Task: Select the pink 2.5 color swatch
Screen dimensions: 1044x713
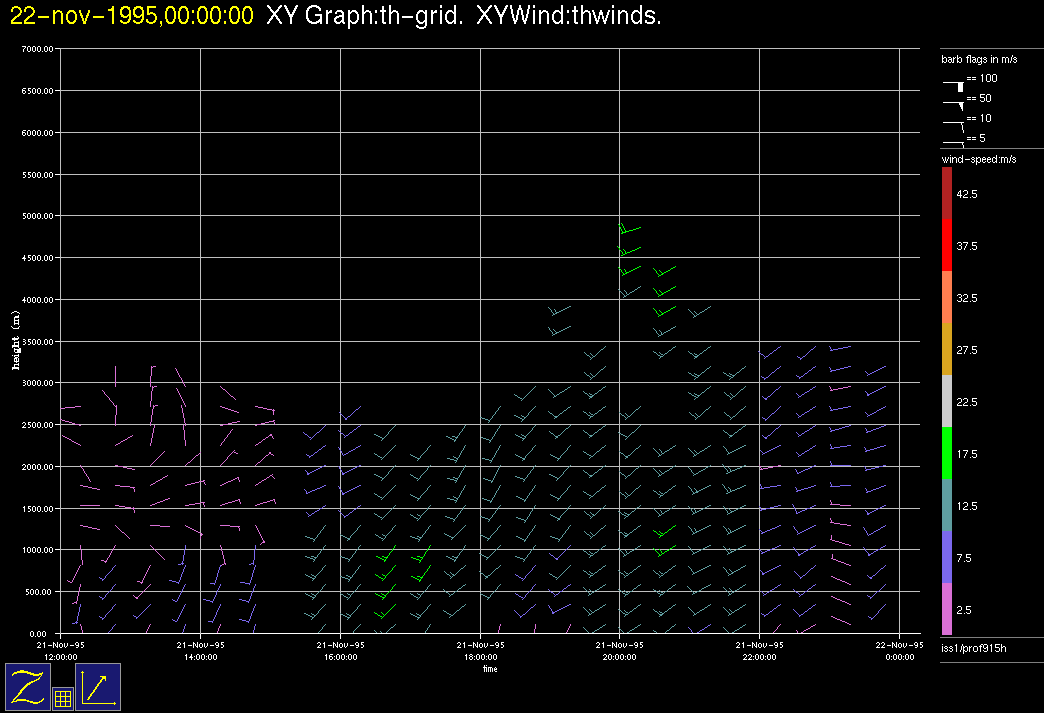Action: 947,609
